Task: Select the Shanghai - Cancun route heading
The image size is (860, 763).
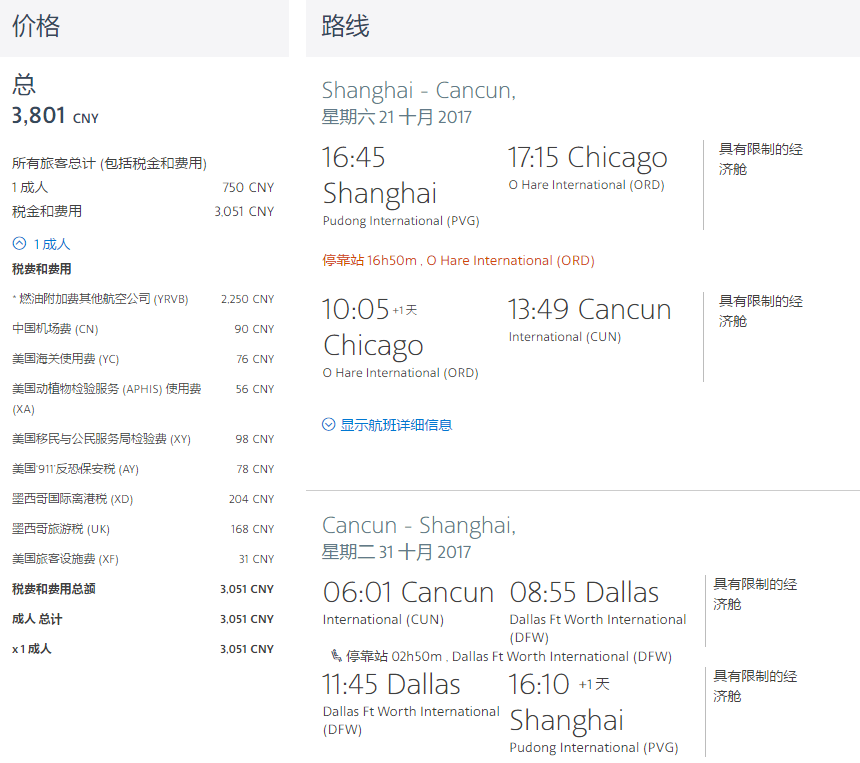Action: point(418,91)
